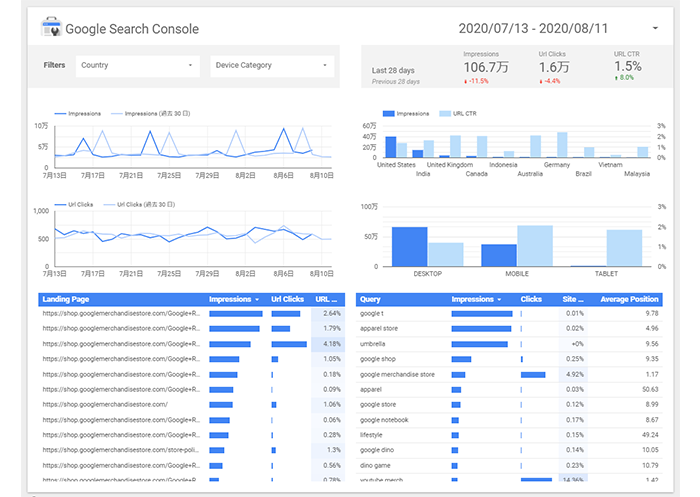Image resolution: width=700 pixels, height=497 pixels.
Task: Open the date range dropdown arrow
Action: pyautogui.click(x=655, y=28)
